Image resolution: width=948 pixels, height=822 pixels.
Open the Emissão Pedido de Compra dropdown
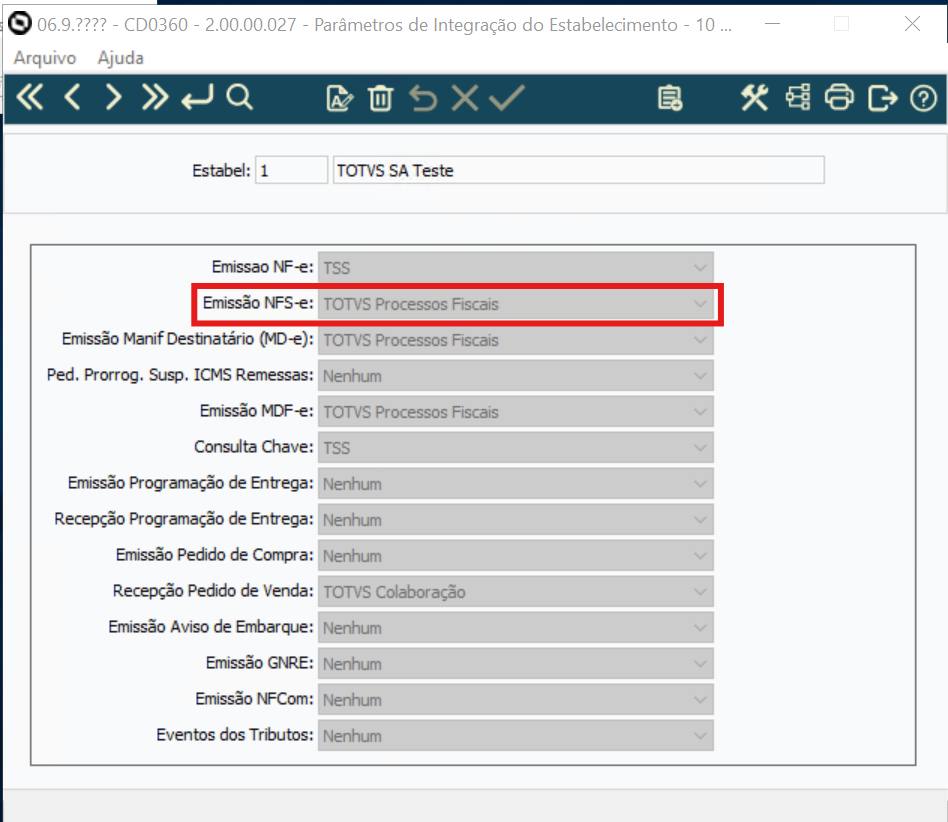tap(516, 555)
